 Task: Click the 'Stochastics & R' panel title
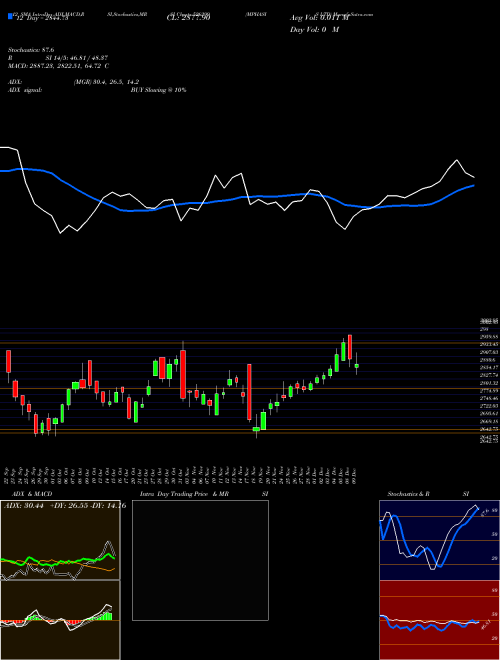[408, 494]
